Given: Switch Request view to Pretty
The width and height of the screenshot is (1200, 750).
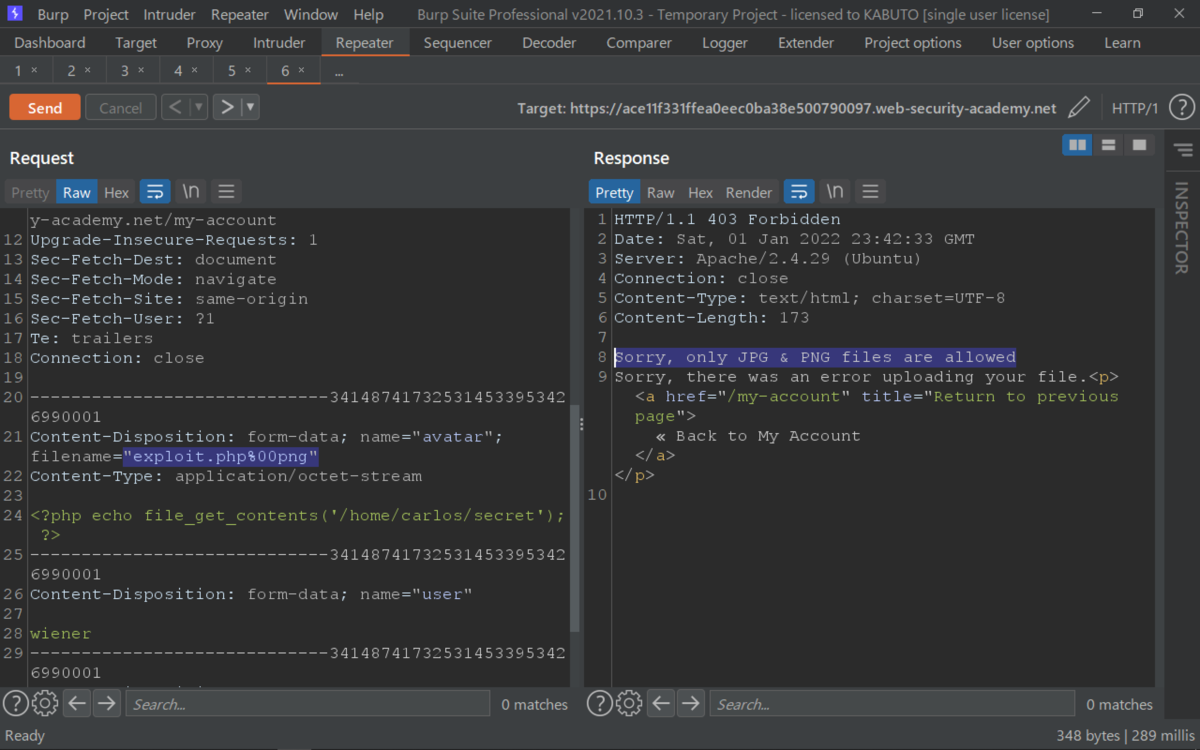Looking at the screenshot, I should coord(30,192).
